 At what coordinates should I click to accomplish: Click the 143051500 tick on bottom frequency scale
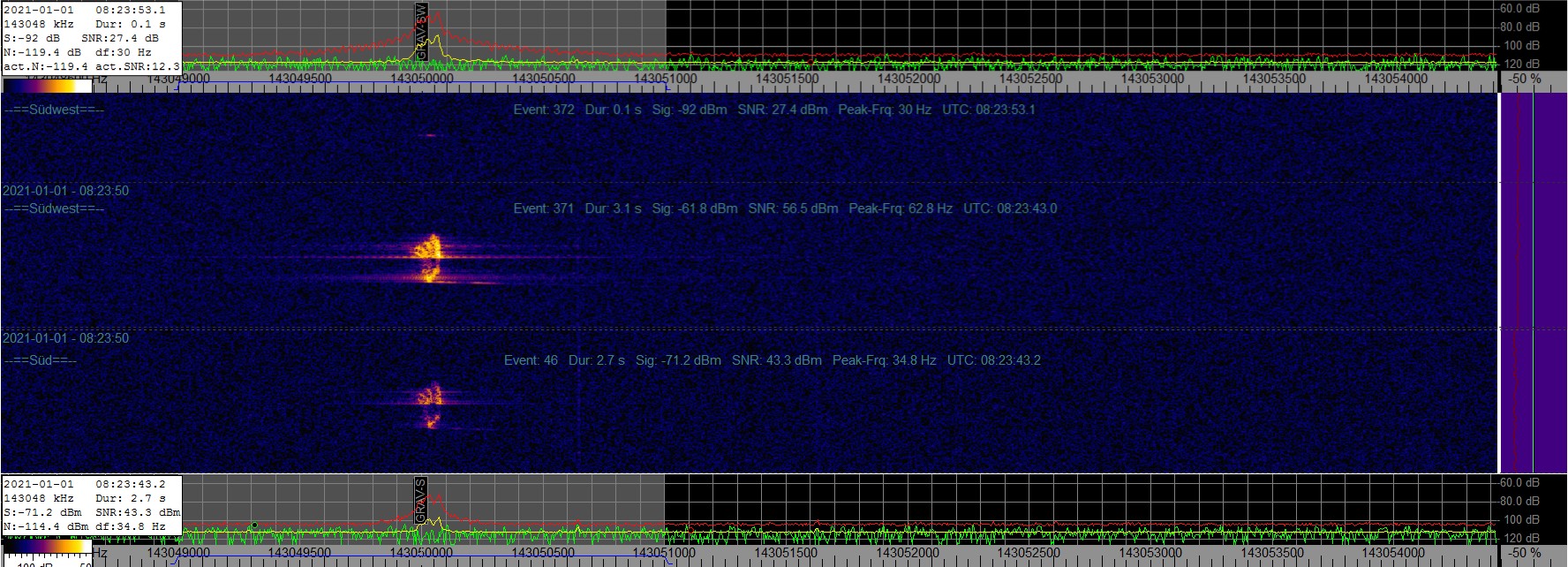787,553
